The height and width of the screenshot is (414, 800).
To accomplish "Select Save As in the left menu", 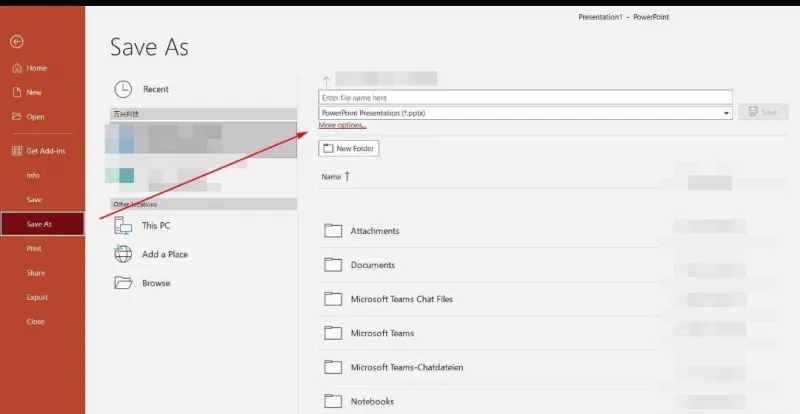I will [x=42, y=224].
